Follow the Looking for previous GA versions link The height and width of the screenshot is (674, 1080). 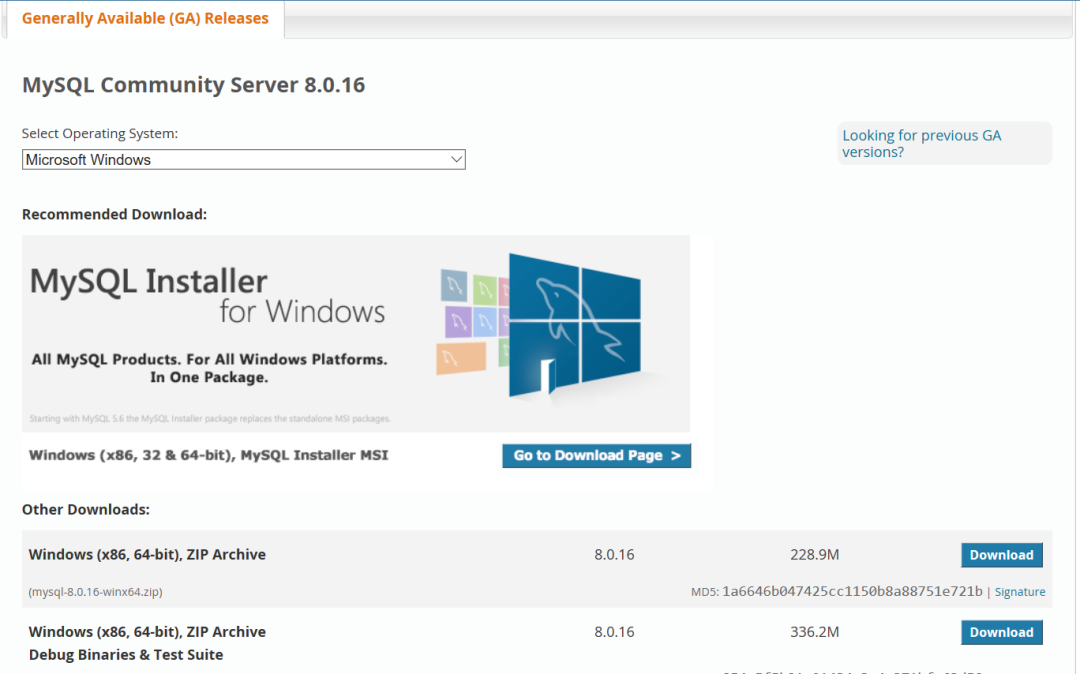[921, 143]
